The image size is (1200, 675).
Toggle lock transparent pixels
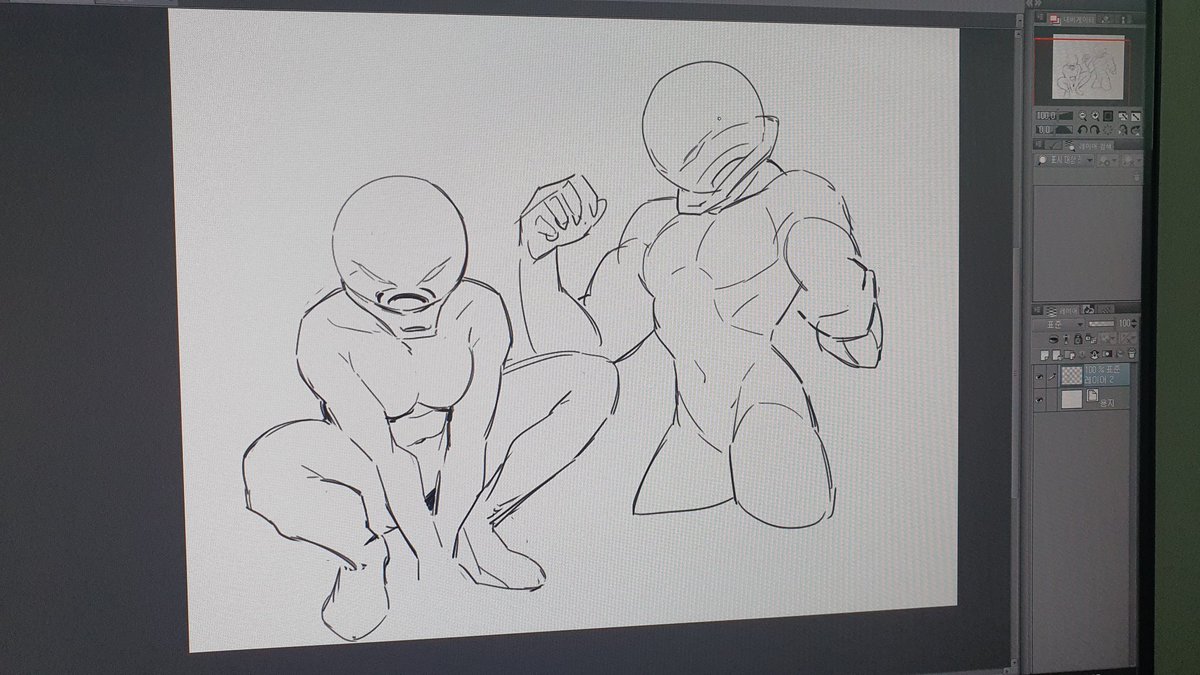[1091, 339]
